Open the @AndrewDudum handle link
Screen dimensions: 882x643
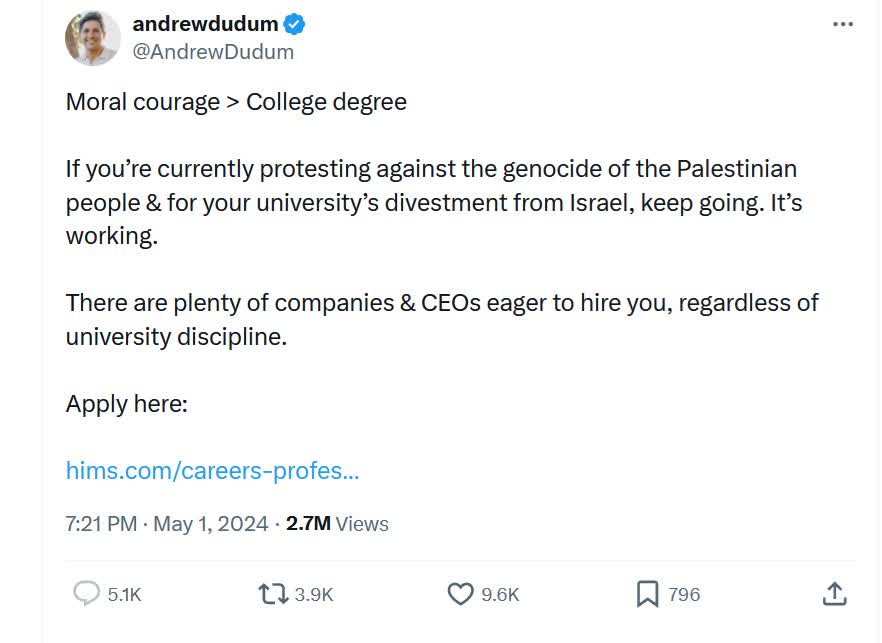pos(213,52)
